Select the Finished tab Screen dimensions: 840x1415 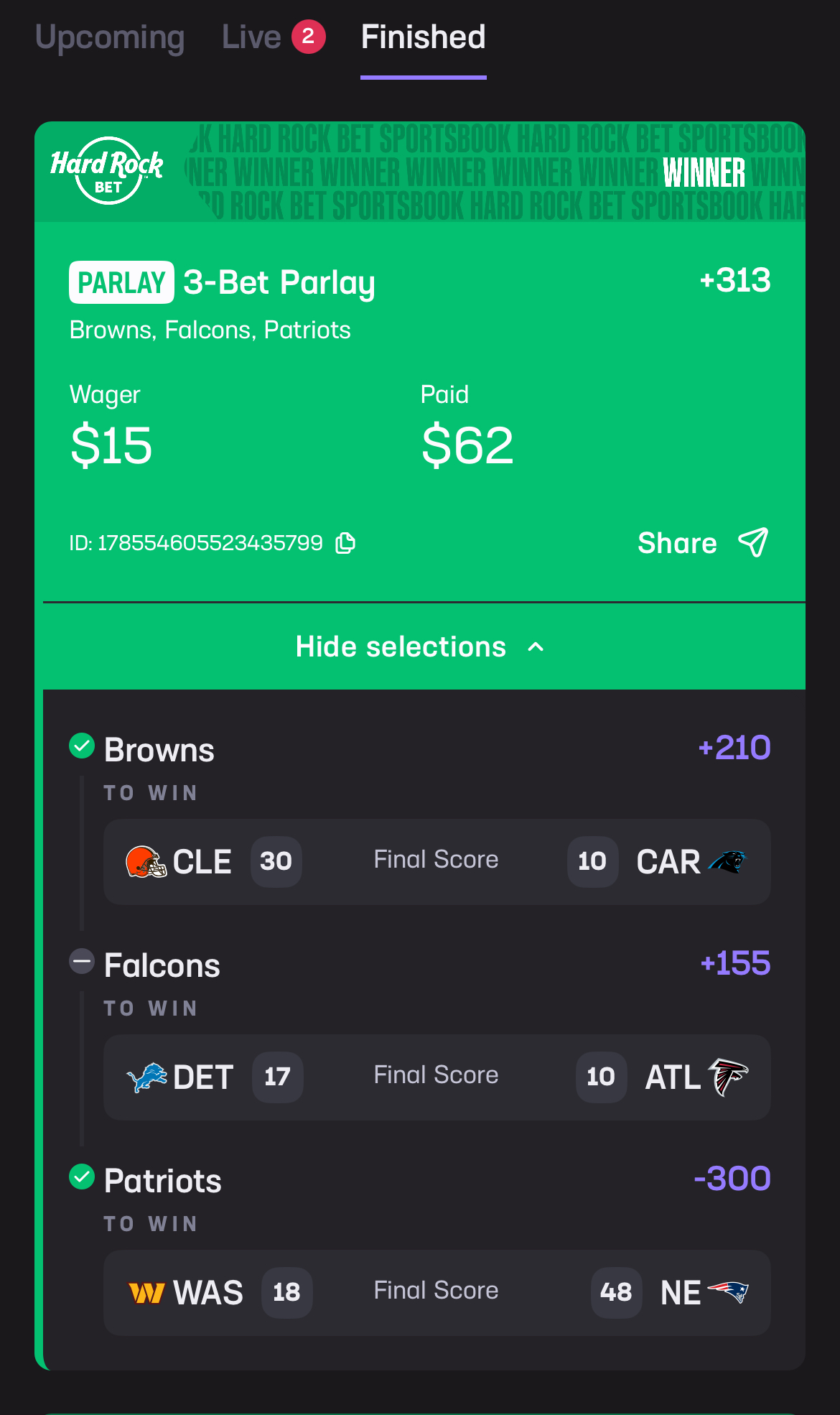pyautogui.click(x=424, y=37)
